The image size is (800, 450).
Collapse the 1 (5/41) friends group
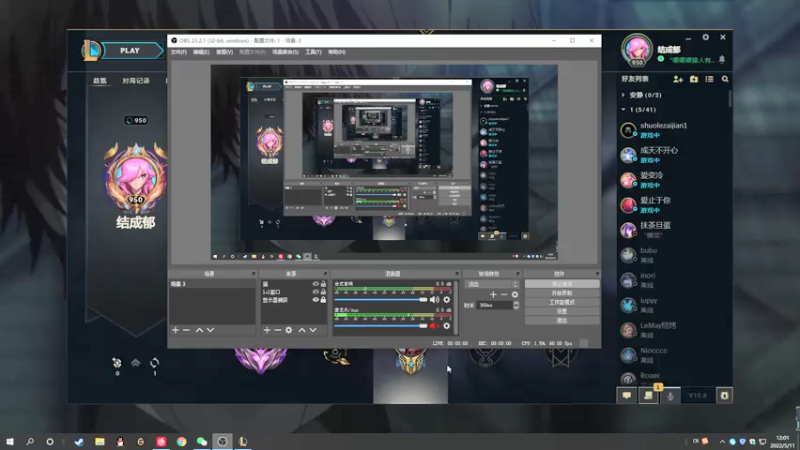623,110
